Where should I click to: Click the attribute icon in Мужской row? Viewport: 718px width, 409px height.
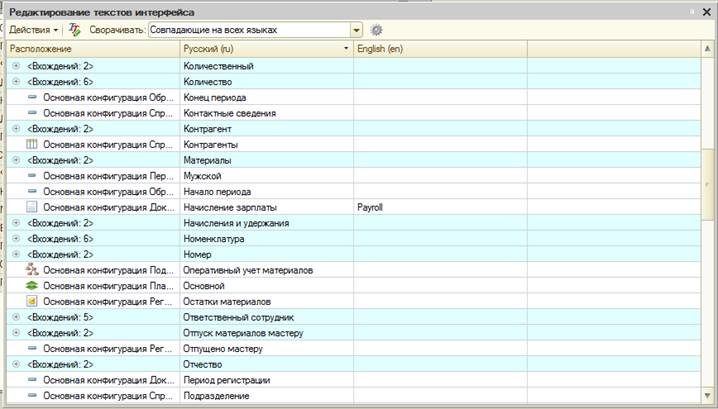(32, 175)
